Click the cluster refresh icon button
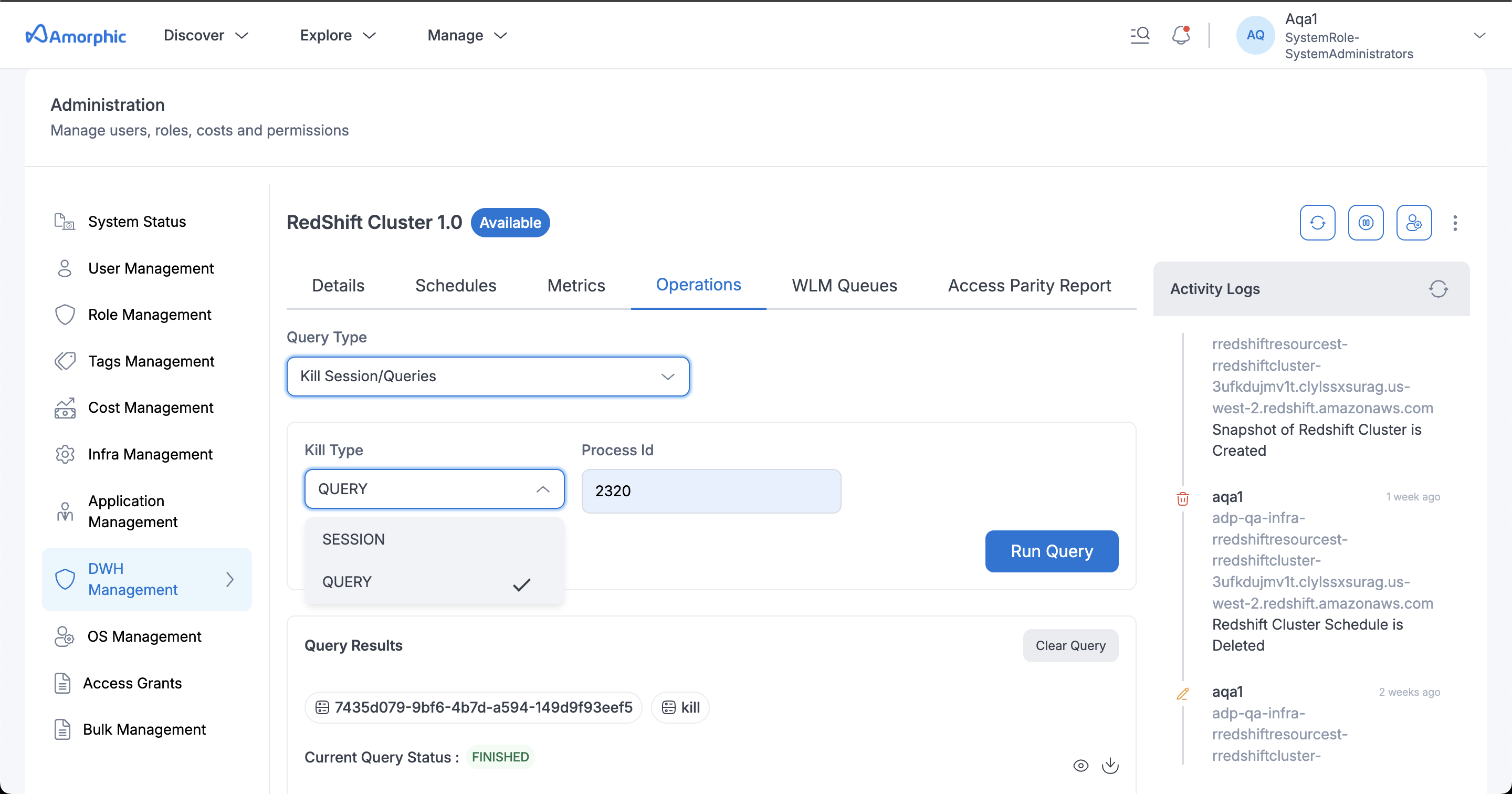1512x794 pixels. [x=1317, y=223]
